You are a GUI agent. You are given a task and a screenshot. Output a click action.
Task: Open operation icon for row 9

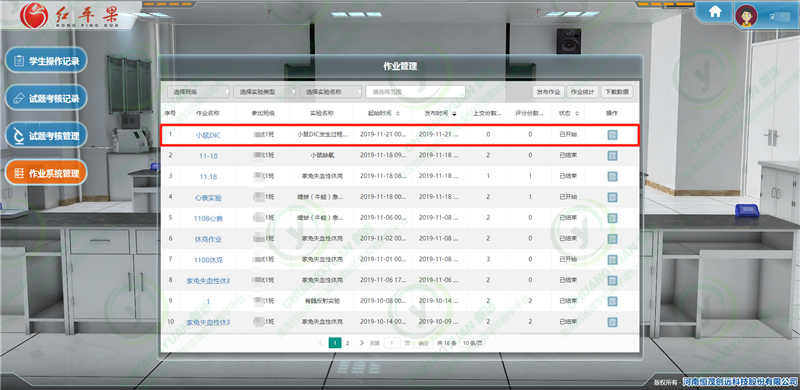612,301
